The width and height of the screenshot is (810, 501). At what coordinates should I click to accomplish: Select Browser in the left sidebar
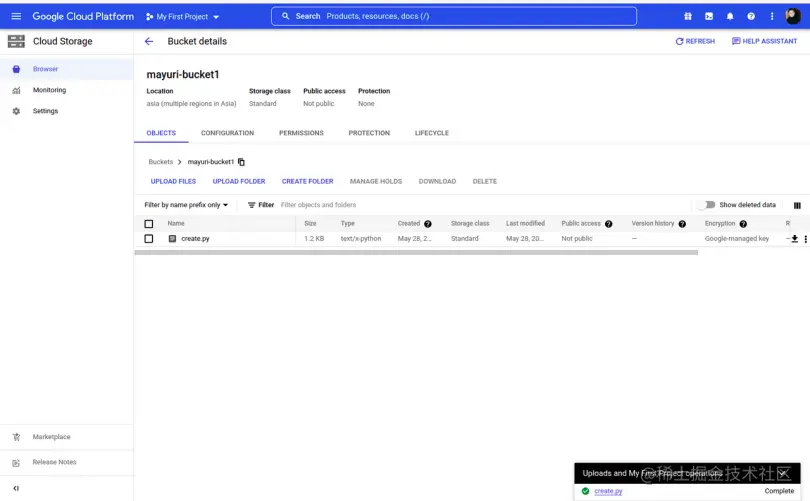(45, 69)
